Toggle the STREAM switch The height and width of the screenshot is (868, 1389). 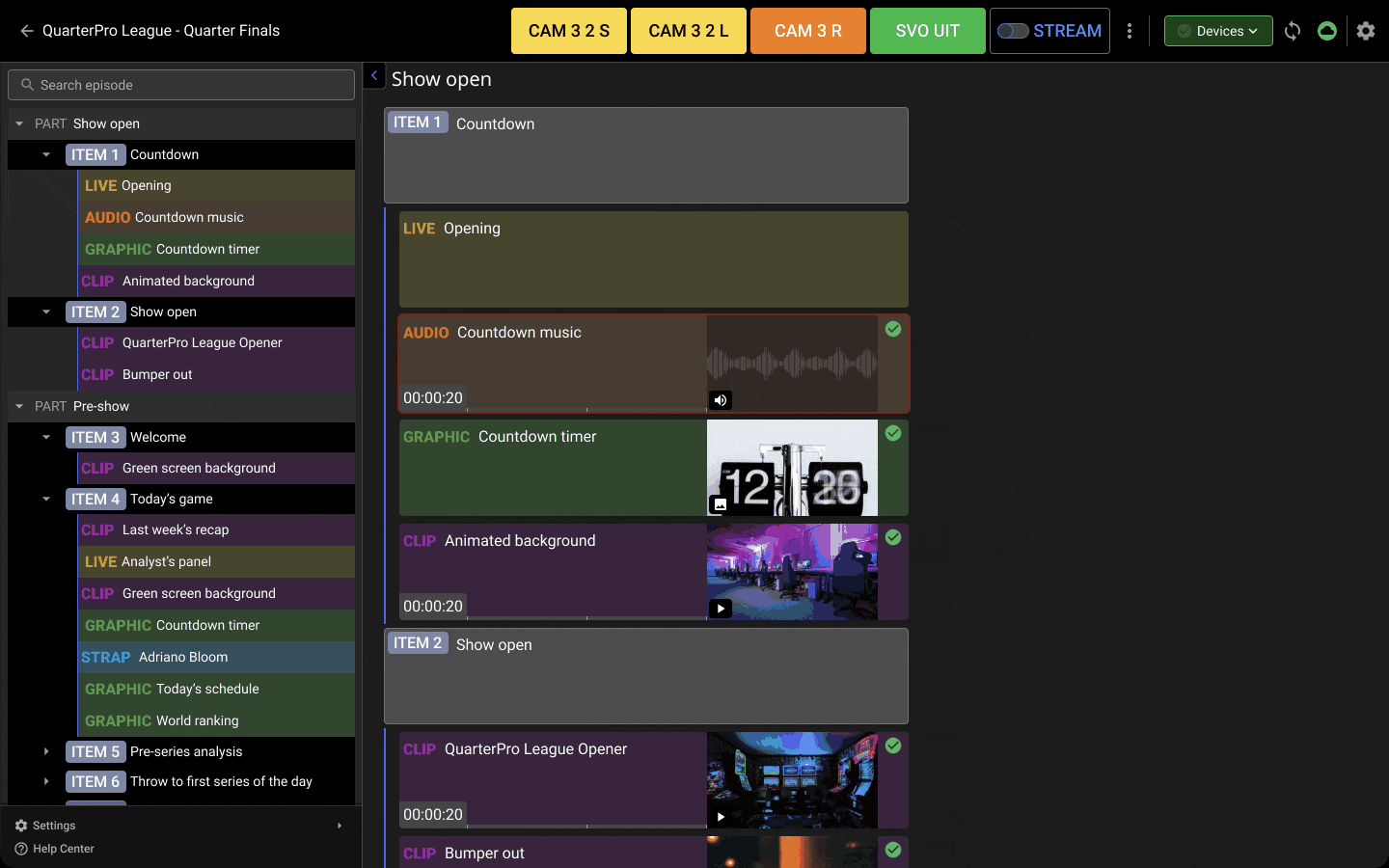(x=1013, y=31)
